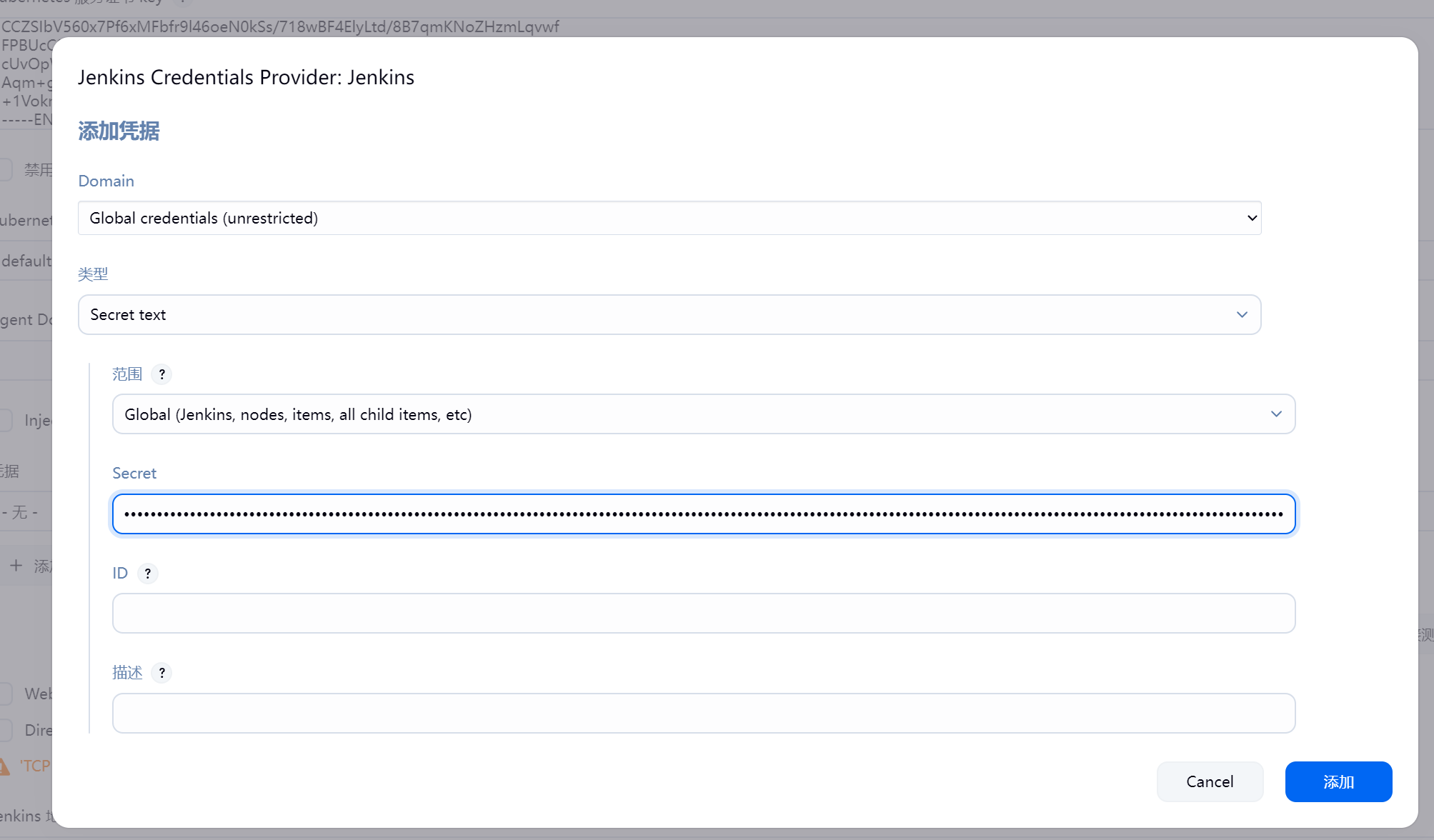Open the 范围 Global scope dropdown
The height and width of the screenshot is (840, 1434).
click(704, 414)
